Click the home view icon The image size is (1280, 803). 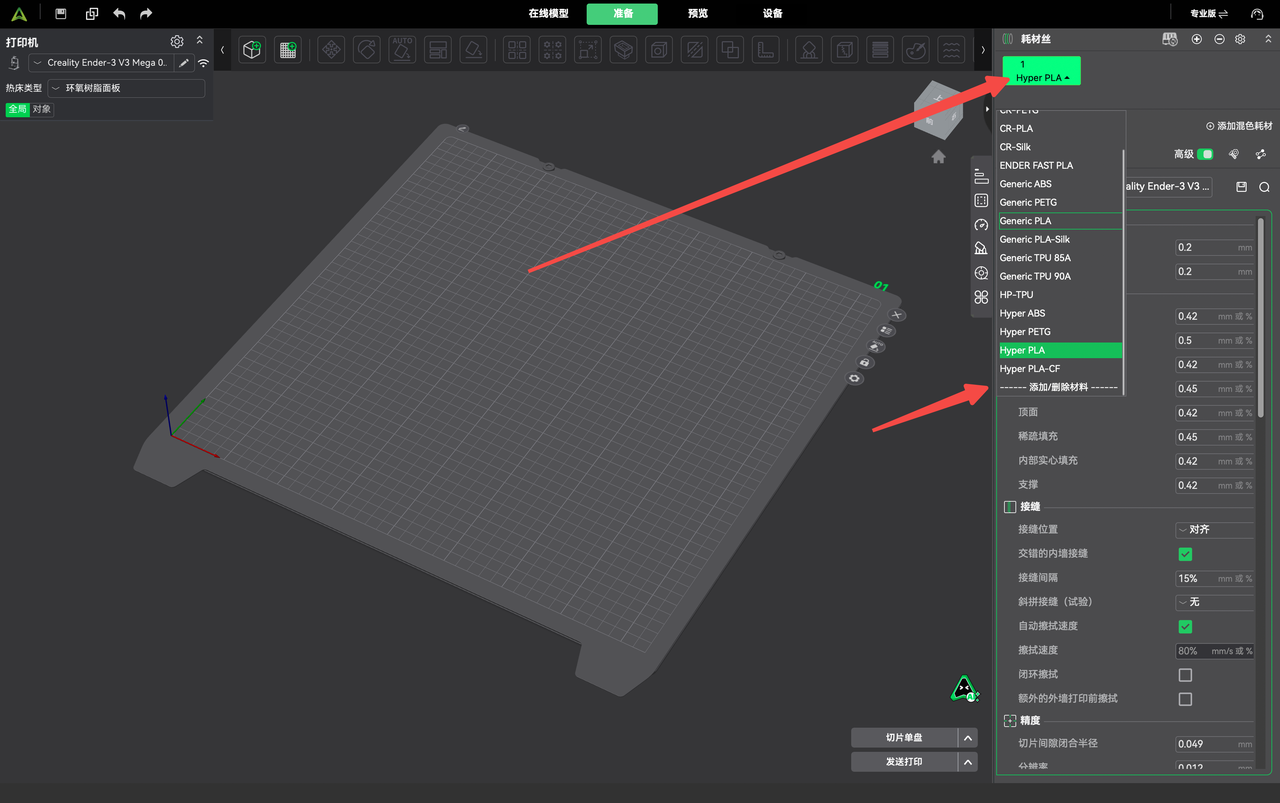[938, 157]
